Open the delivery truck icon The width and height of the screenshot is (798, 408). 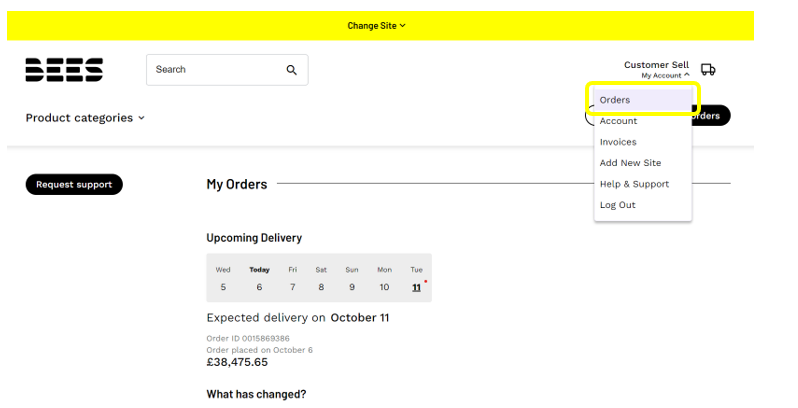tap(708, 69)
